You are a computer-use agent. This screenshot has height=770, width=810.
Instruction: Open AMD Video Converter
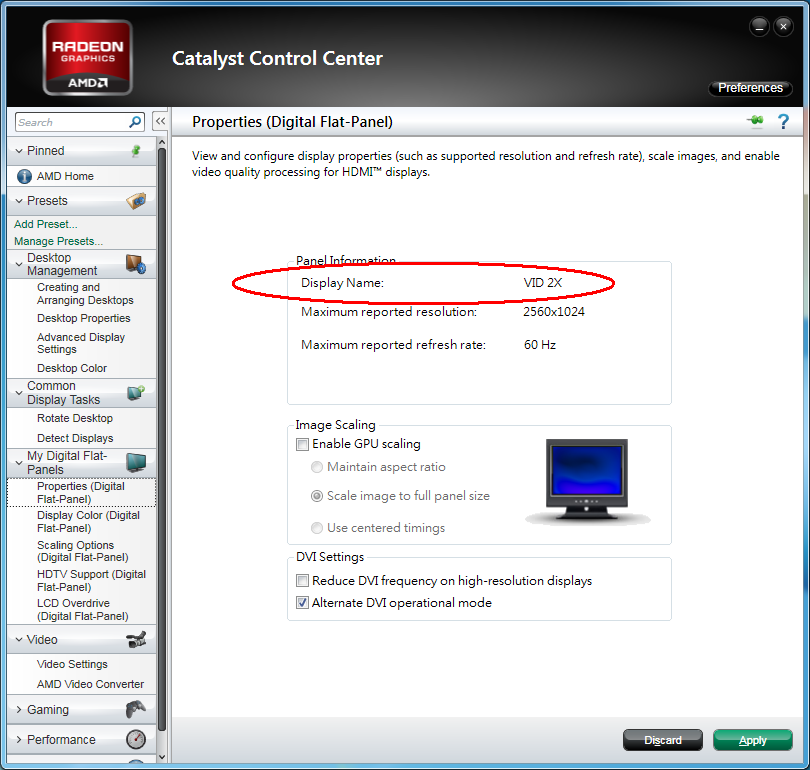[90, 684]
